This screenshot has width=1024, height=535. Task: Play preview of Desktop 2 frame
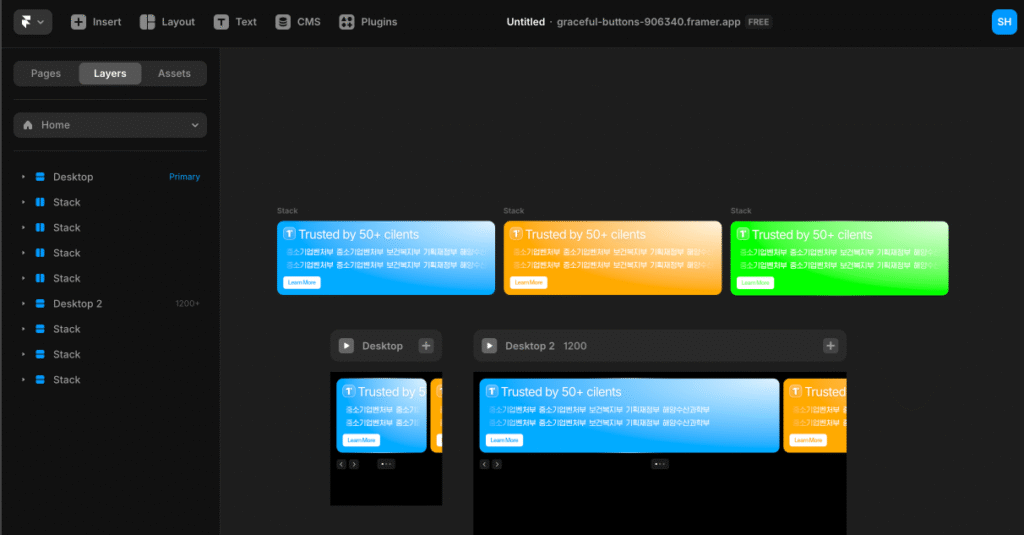tap(489, 346)
